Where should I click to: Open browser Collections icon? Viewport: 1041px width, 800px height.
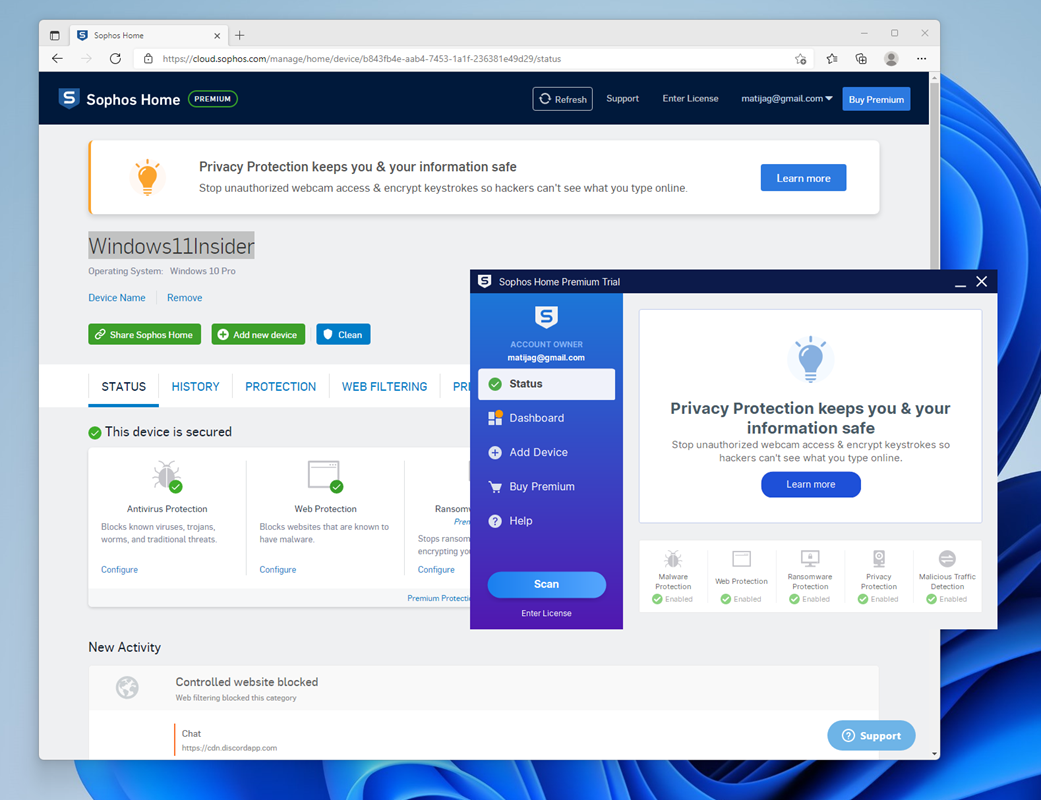click(861, 58)
